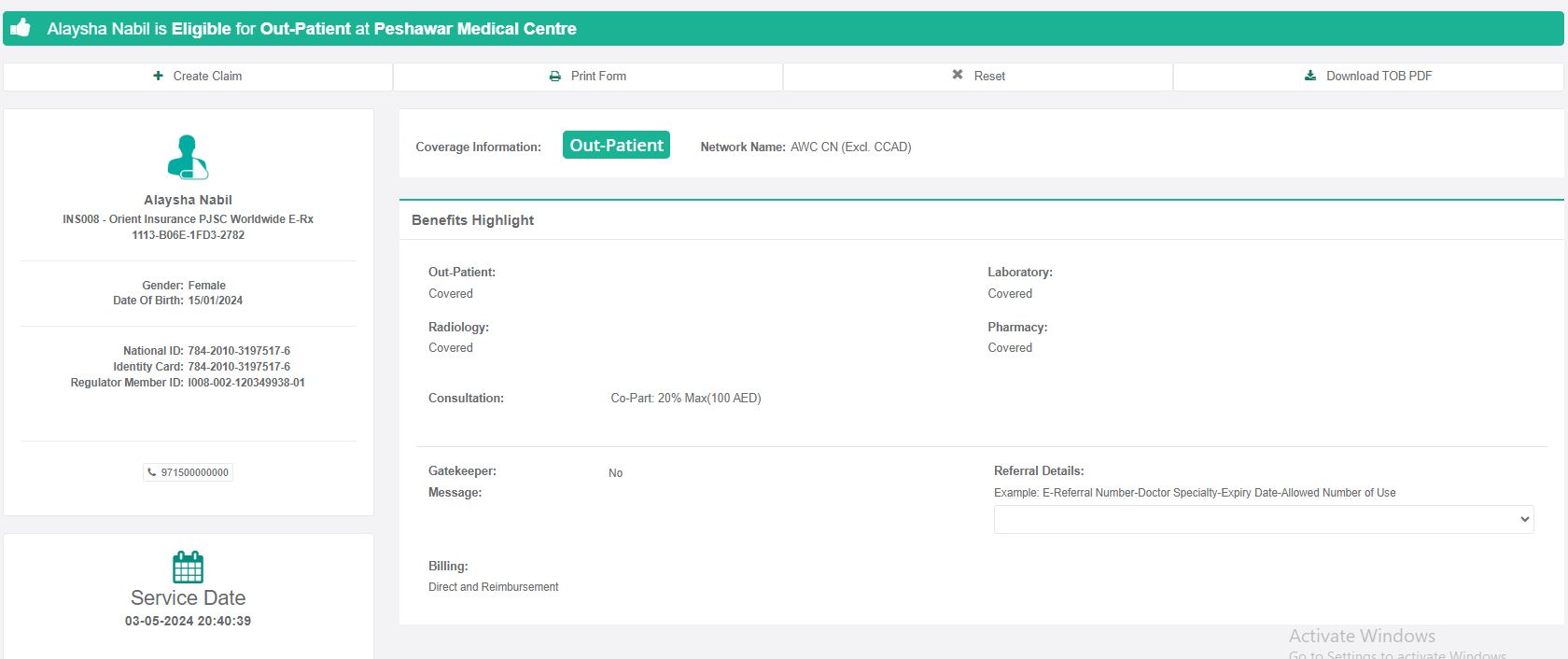Open the Referral Details dropdown

(x=1263, y=520)
